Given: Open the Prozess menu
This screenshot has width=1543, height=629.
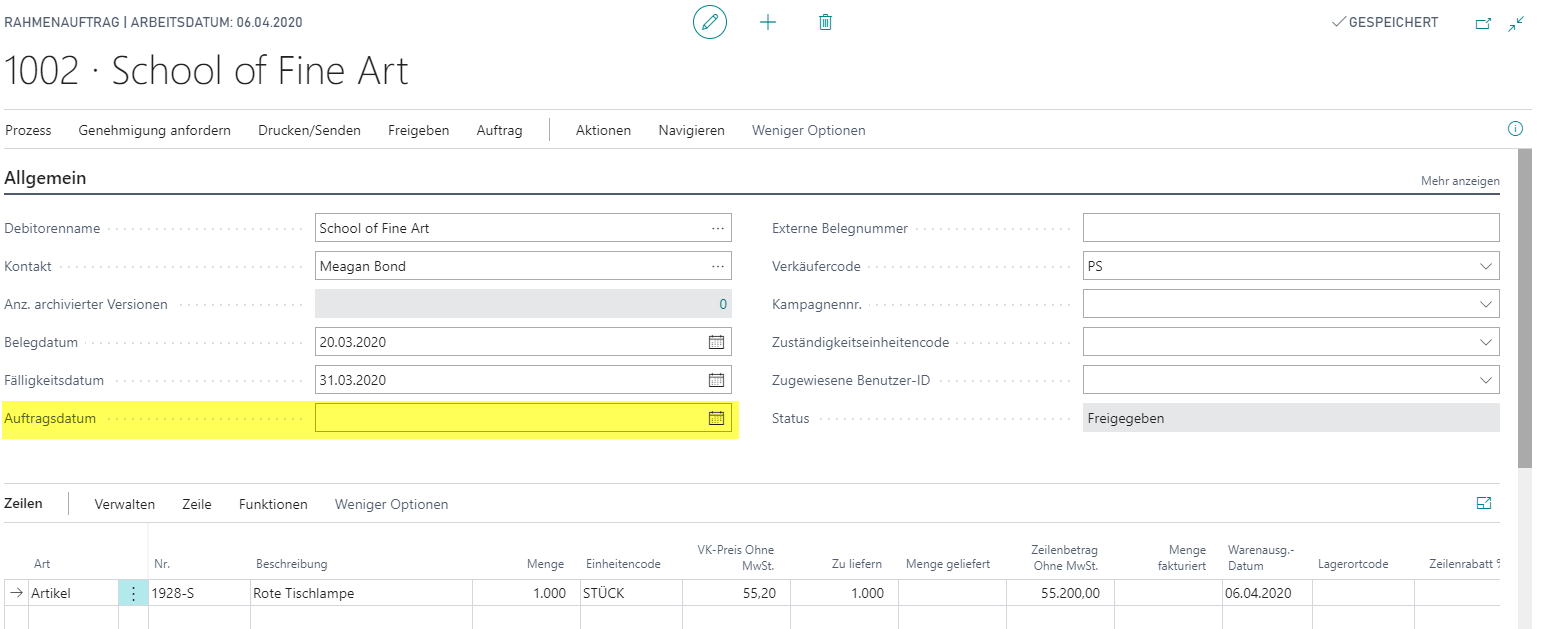Looking at the screenshot, I should [28, 130].
